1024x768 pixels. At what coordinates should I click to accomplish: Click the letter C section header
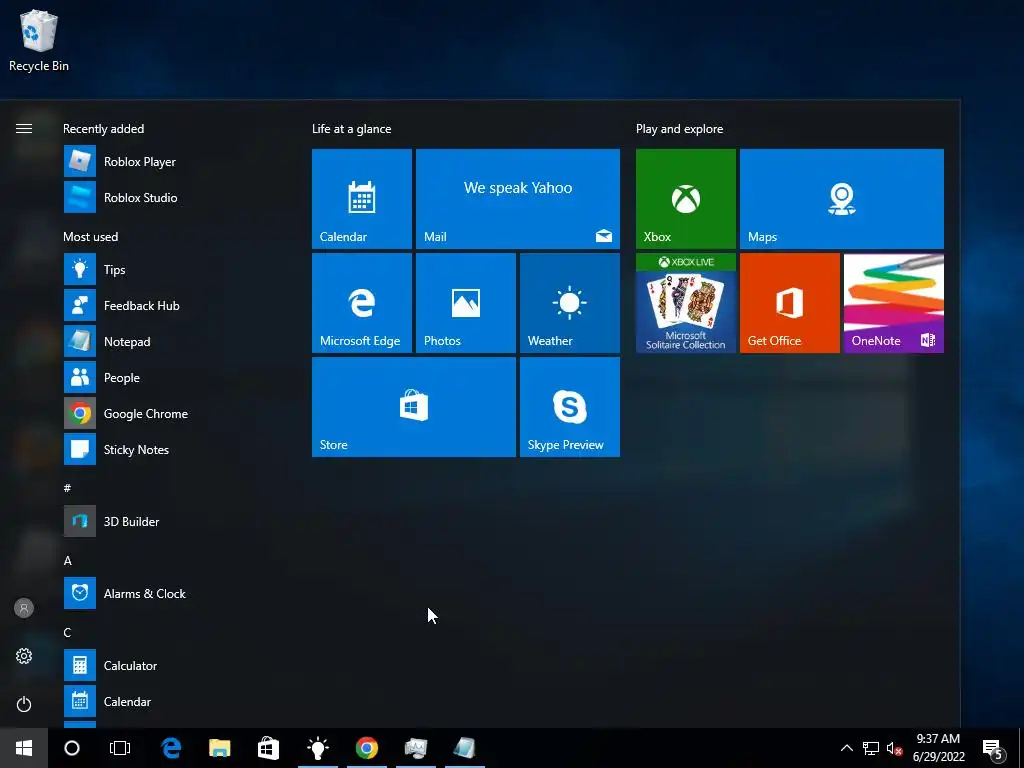(67, 632)
